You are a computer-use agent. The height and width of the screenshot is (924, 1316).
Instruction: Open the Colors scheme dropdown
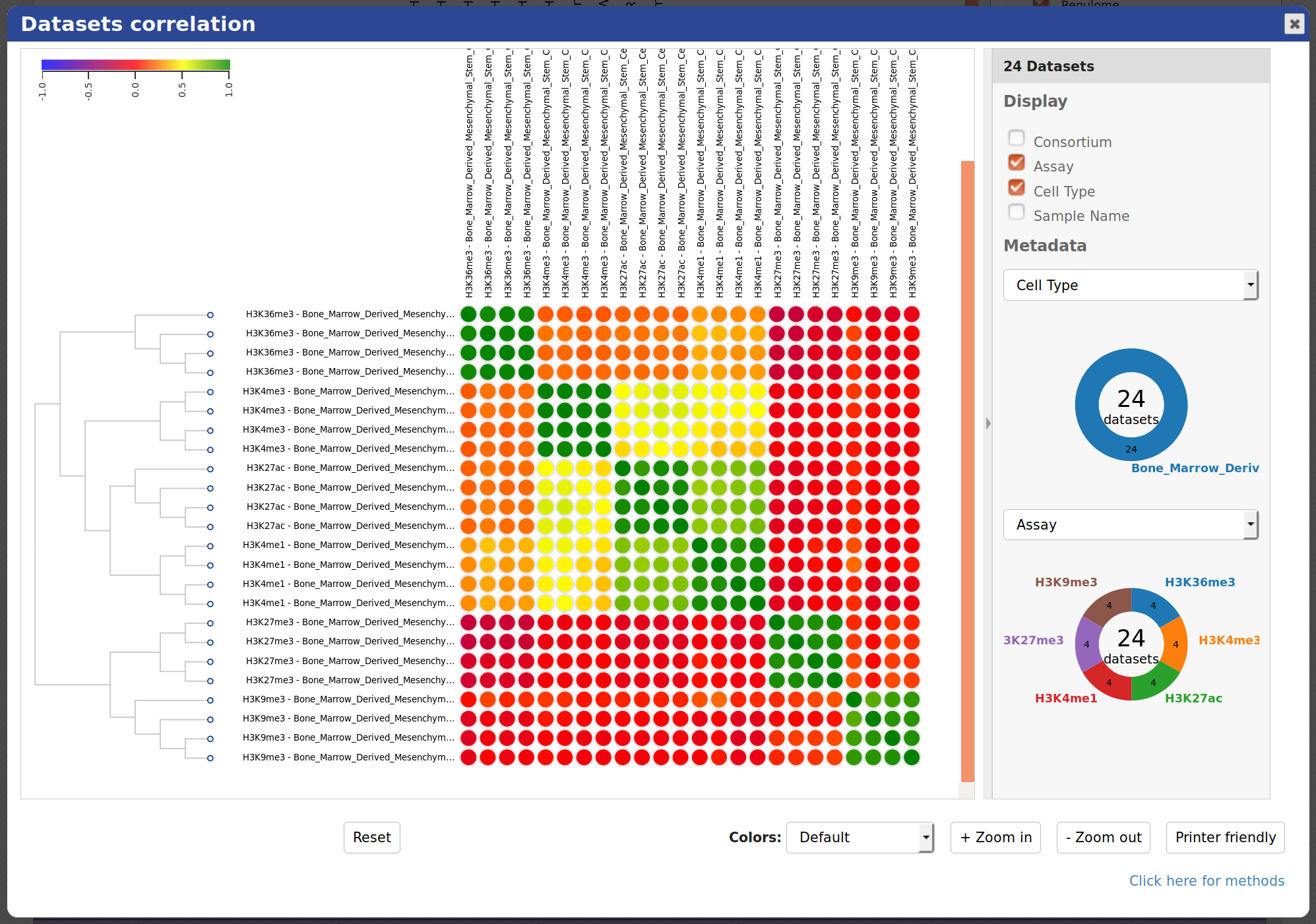coord(860,837)
